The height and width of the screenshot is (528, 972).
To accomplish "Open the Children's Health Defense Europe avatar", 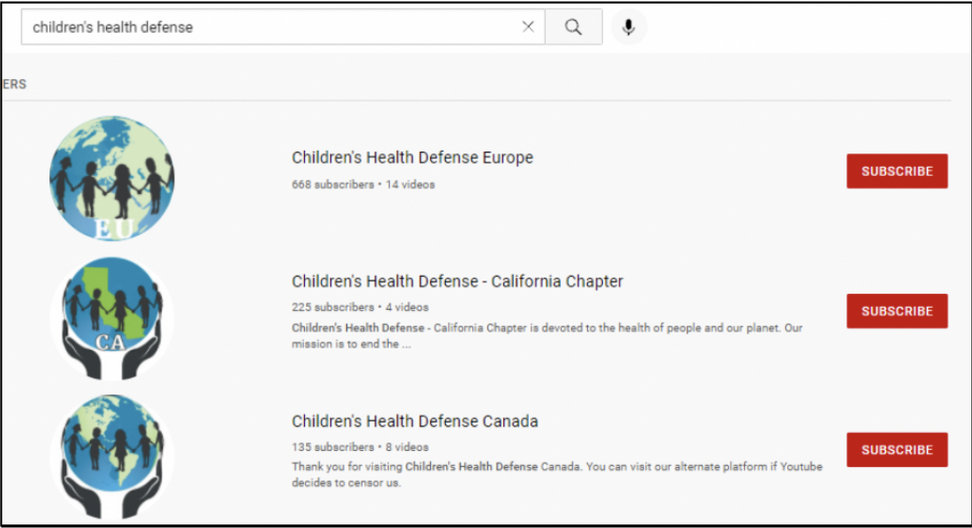I will [x=112, y=178].
